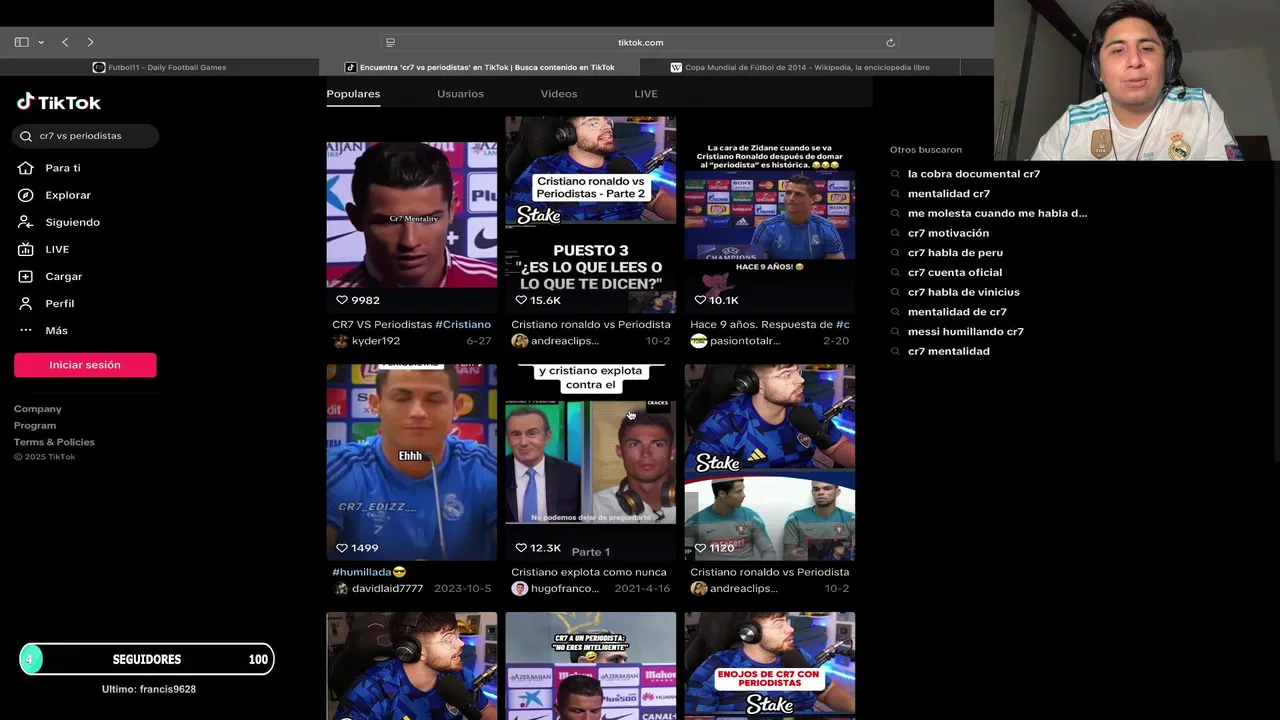The width and height of the screenshot is (1280, 720).
Task: Search suggestion me molesta cuando me habla
Action: pyautogui.click(x=996, y=213)
